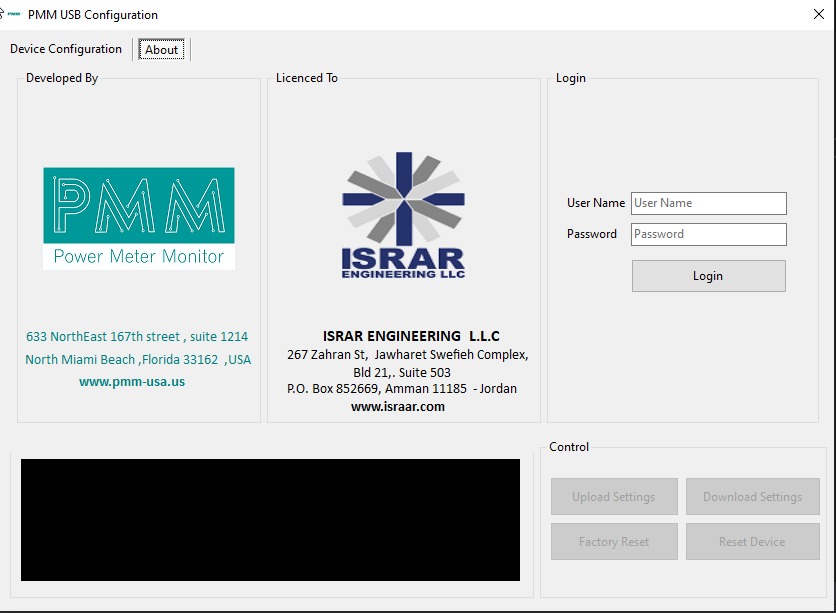This screenshot has width=836, height=613.
Task: Select 'Bld 21,. Suite 503' text
Action: point(401,372)
